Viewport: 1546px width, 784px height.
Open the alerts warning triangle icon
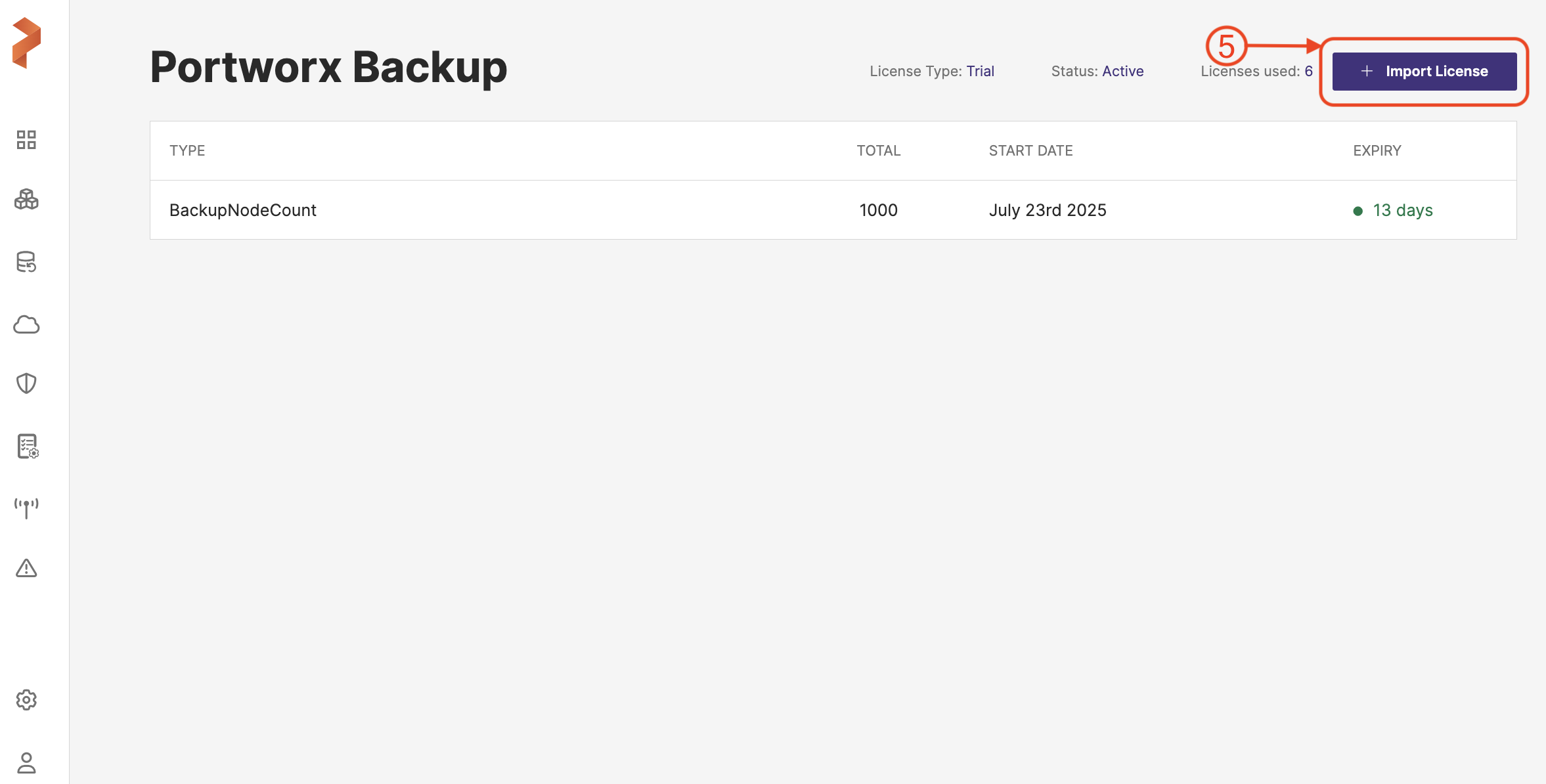[x=26, y=568]
